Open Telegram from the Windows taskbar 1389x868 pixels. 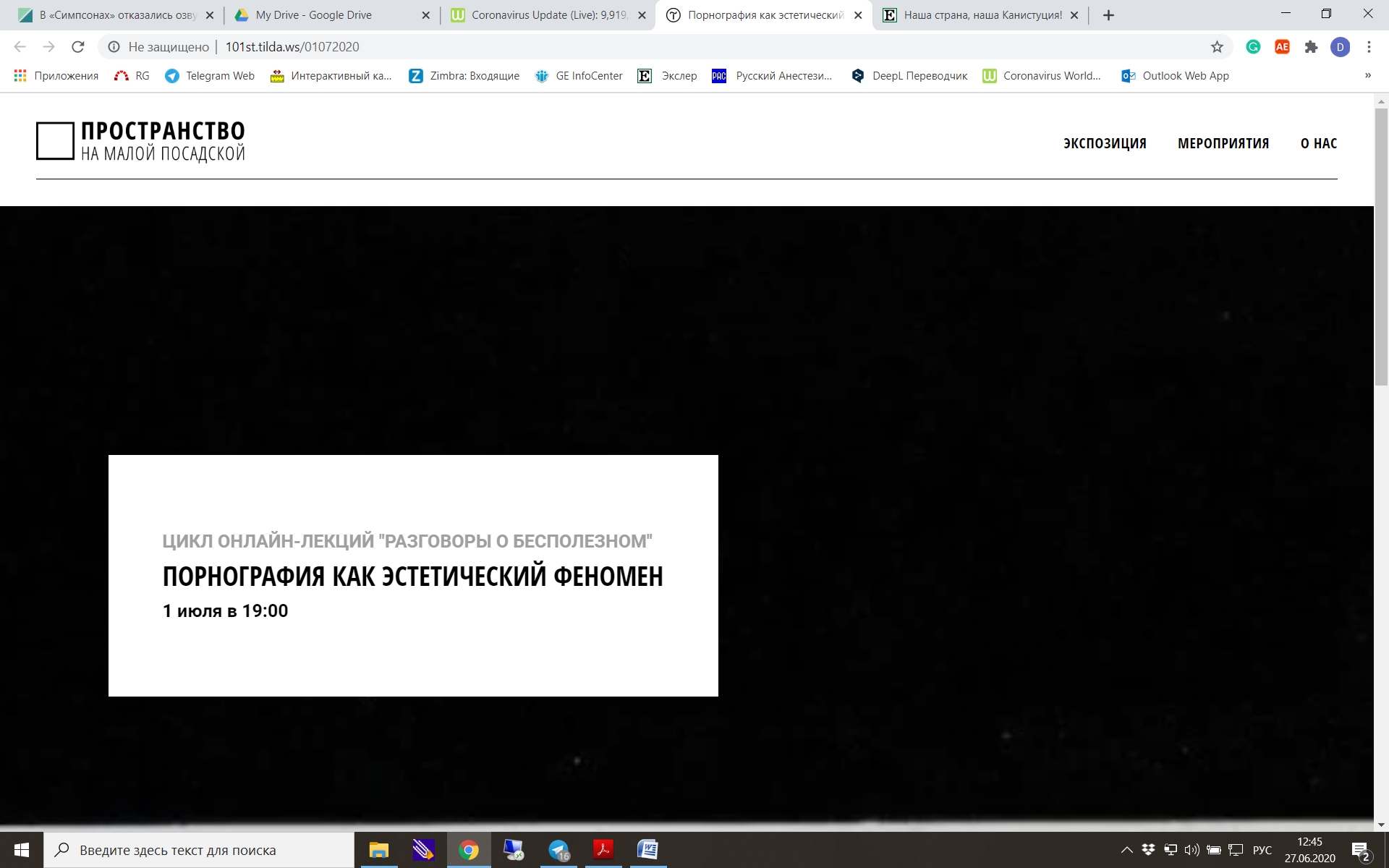click(x=558, y=850)
